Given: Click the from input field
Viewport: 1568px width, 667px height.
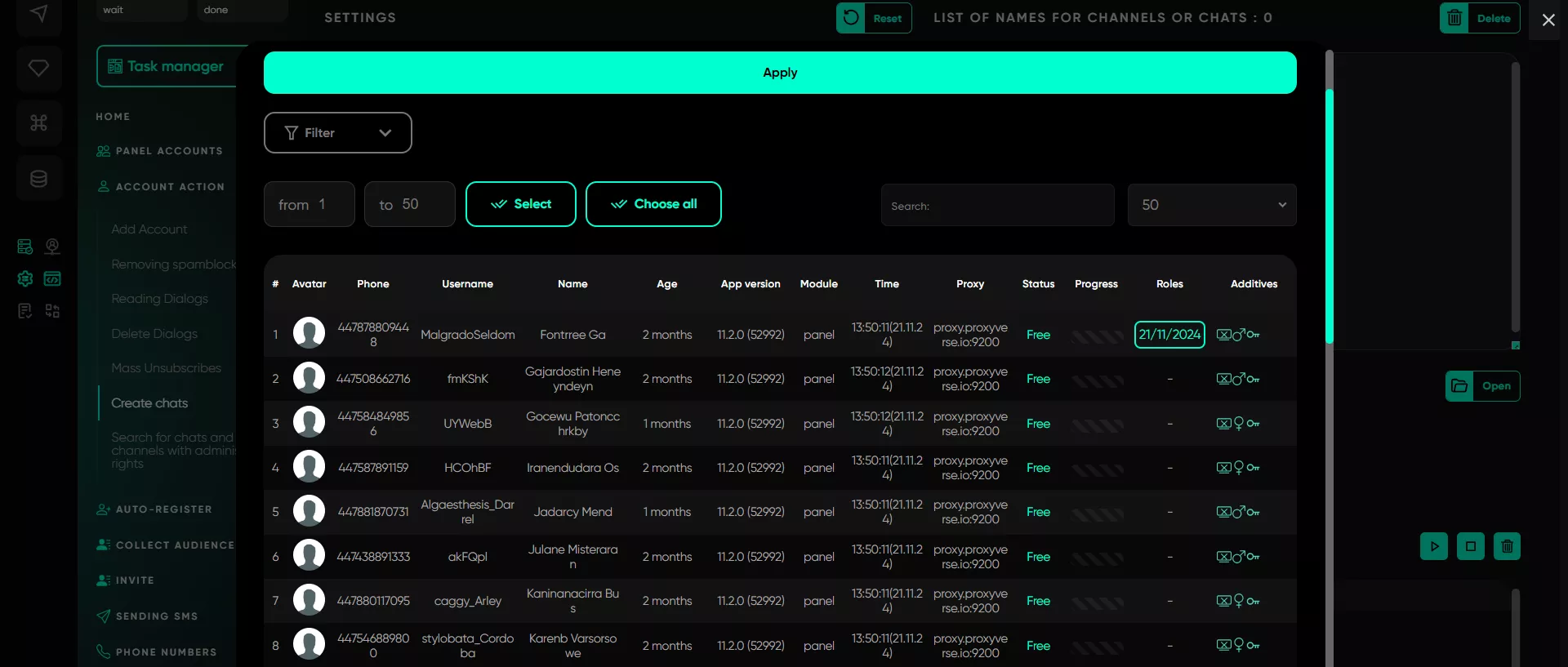Looking at the screenshot, I should tap(309, 204).
